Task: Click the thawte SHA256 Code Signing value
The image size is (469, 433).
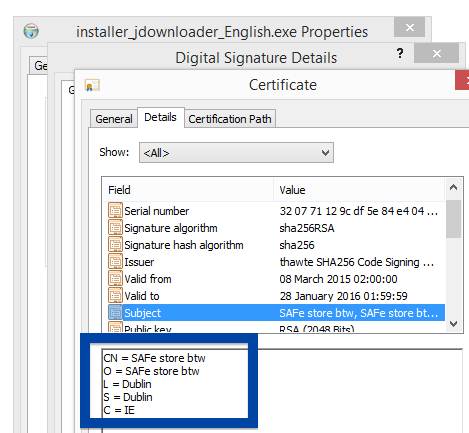Action: point(357,262)
